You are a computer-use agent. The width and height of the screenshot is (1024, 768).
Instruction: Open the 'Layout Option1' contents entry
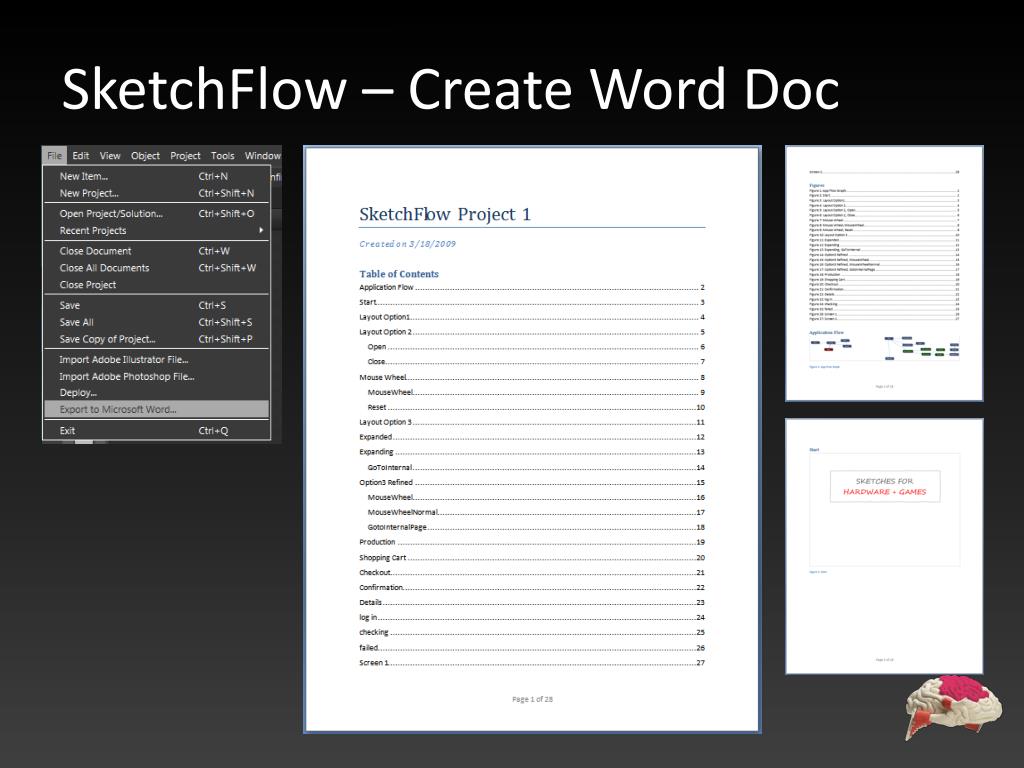(532, 317)
